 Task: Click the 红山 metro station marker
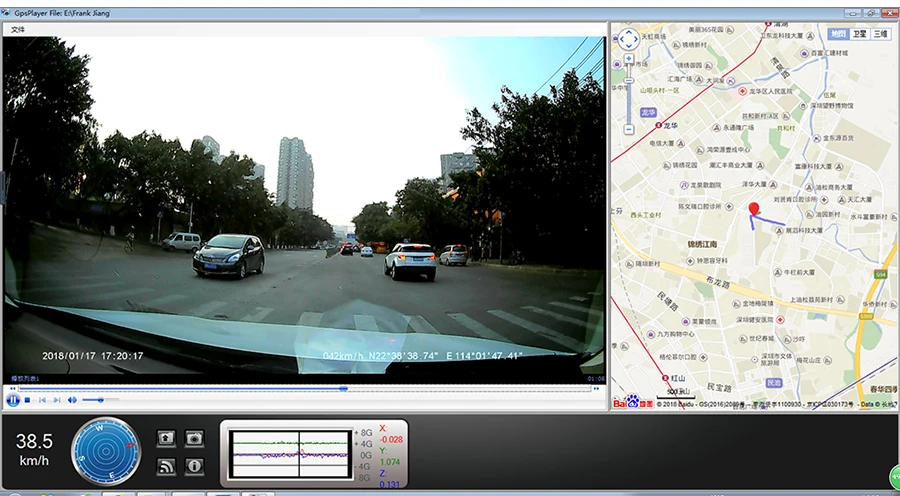click(x=666, y=378)
